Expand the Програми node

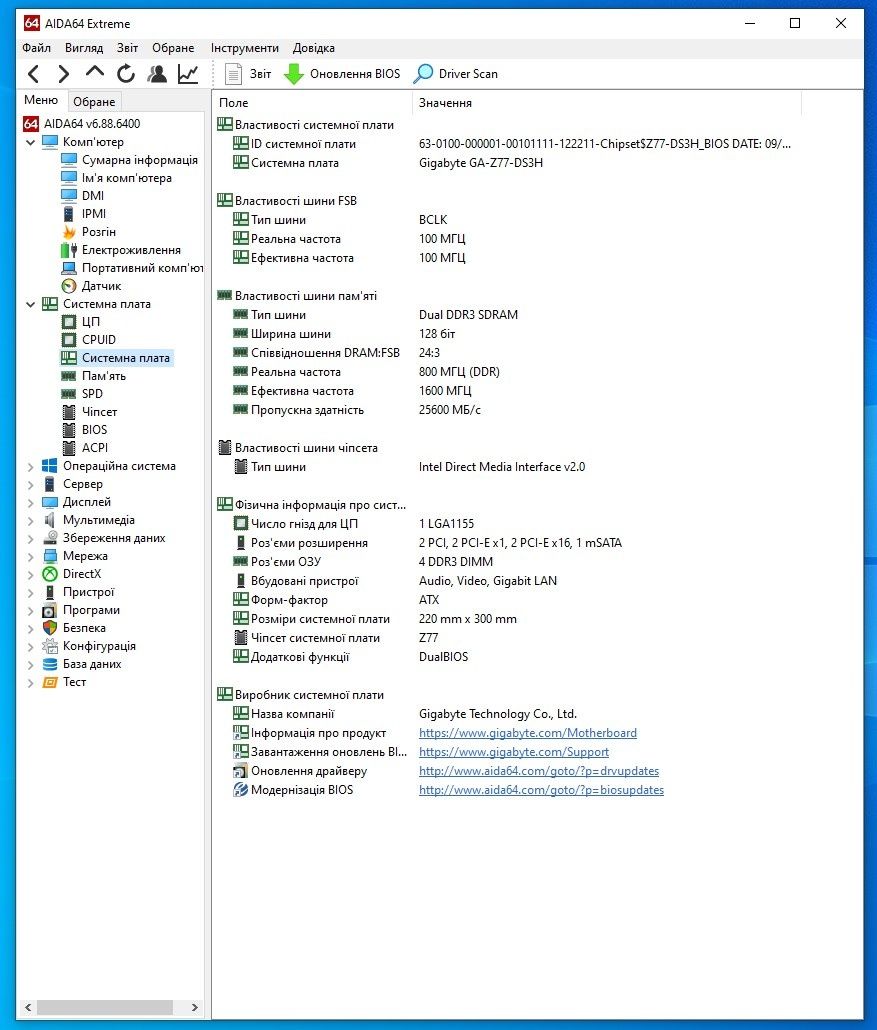tap(30, 610)
